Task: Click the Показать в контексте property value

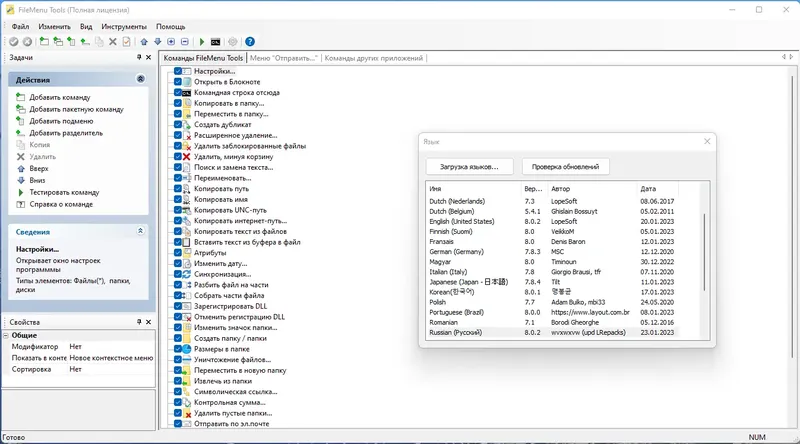Action: (x=111, y=358)
